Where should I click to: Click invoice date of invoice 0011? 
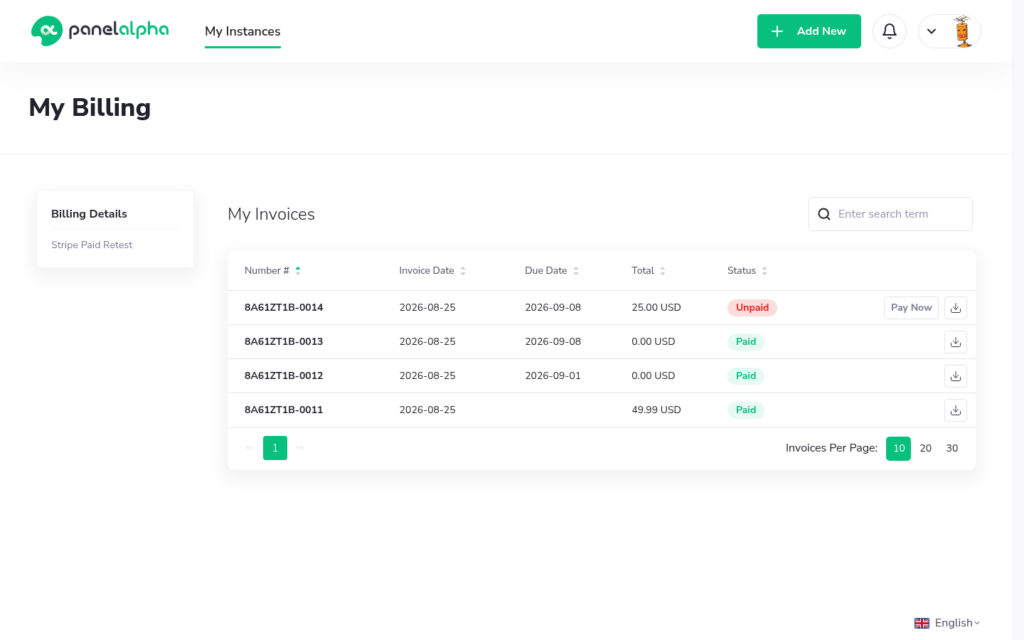pos(427,410)
